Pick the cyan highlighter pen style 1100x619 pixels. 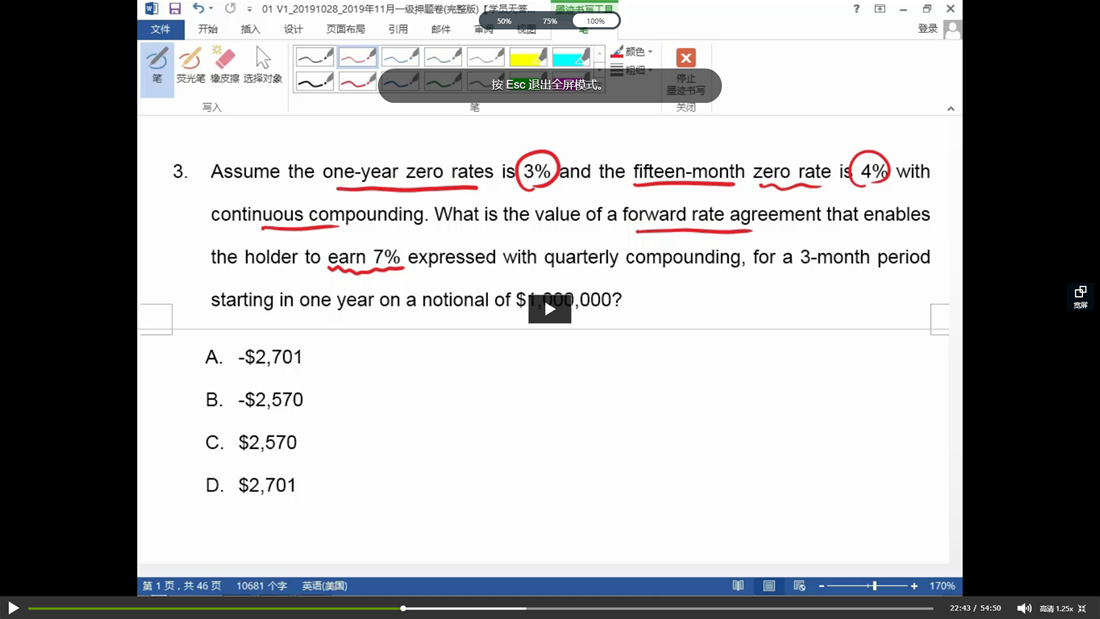tap(571, 57)
